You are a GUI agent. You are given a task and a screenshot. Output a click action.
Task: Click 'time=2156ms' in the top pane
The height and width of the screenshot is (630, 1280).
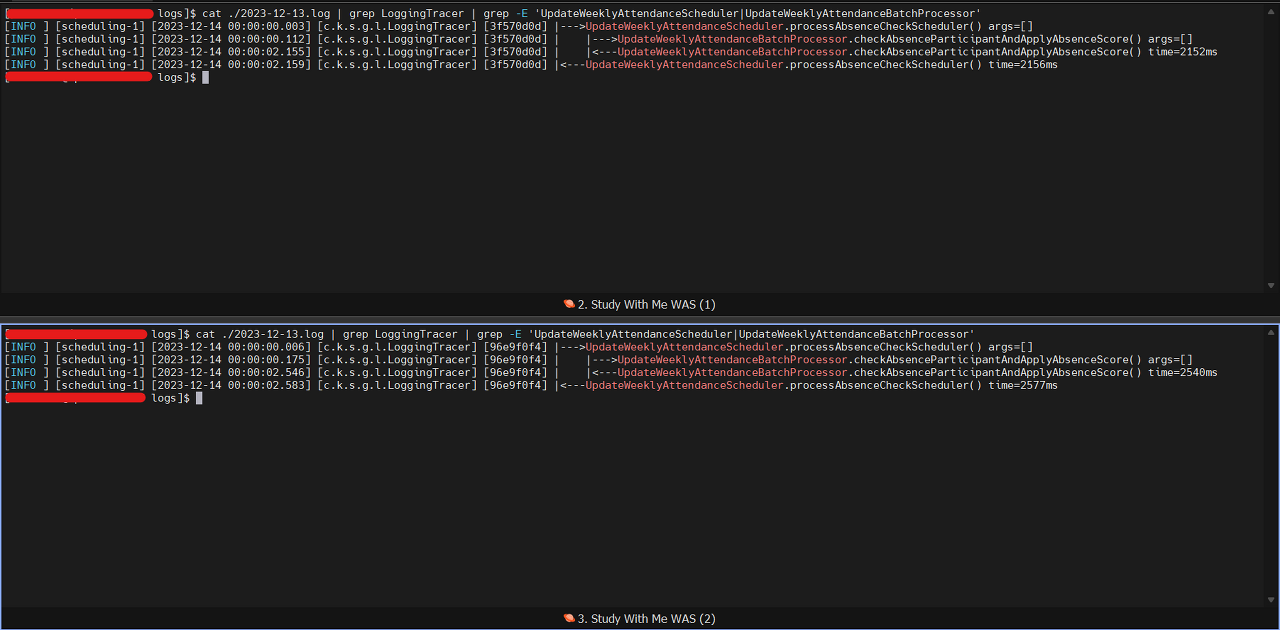pyautogui.click(x=1023, y=64)
